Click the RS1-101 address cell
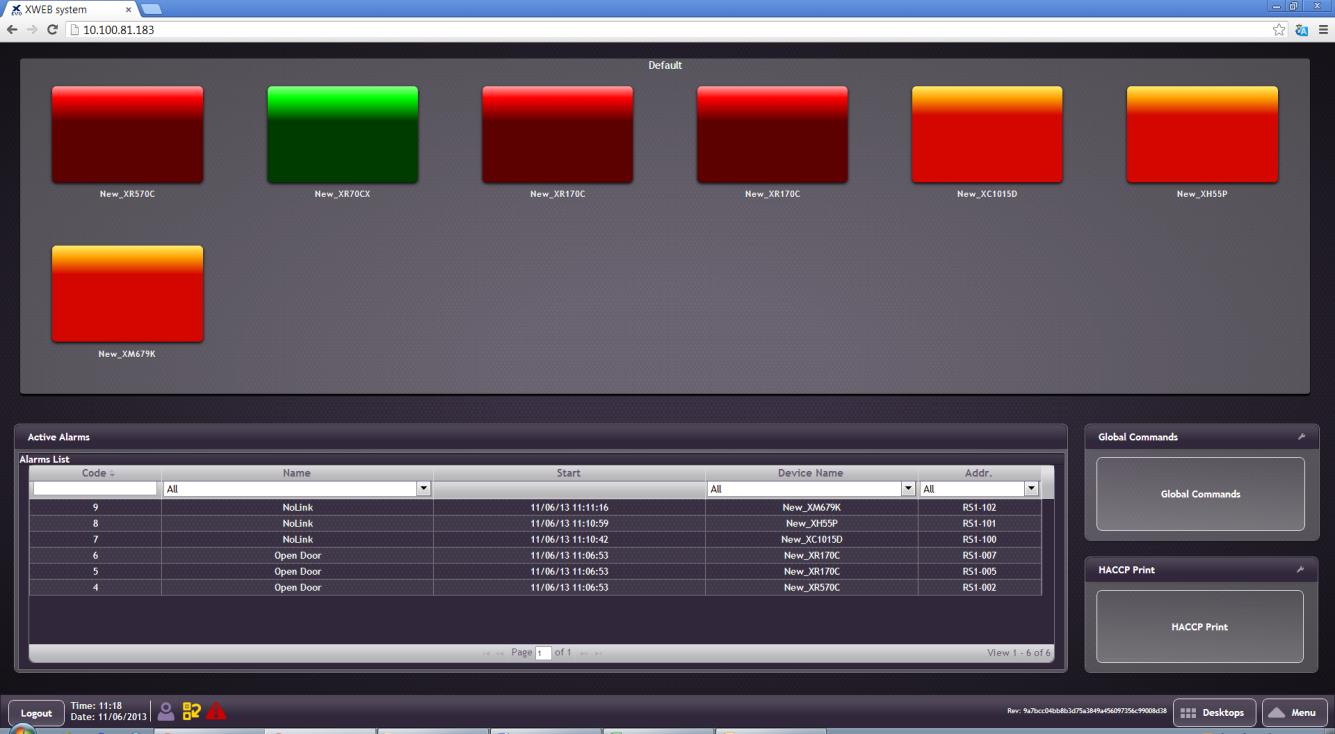Viewport: 1335px width, 734px height. pos(979,523)
